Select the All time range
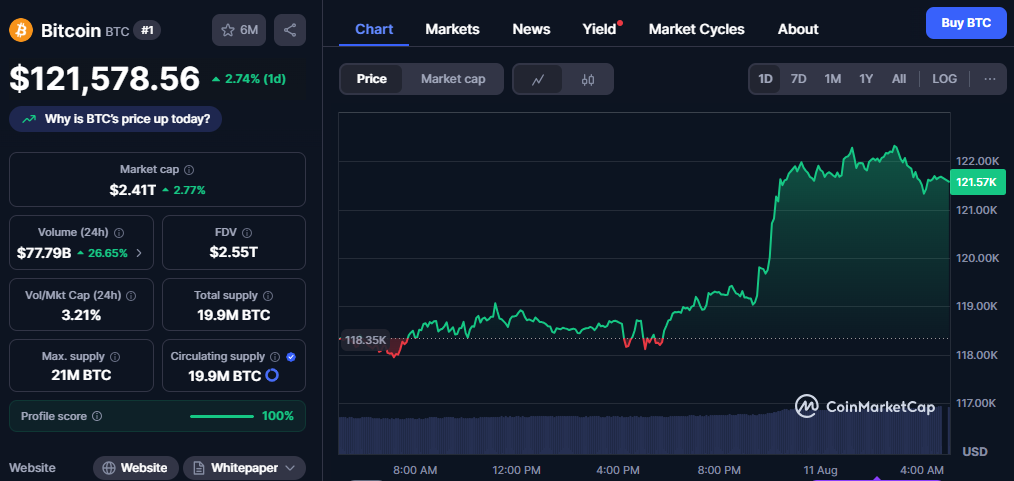This screenshot has width=1014, height=481. (899, 79)
